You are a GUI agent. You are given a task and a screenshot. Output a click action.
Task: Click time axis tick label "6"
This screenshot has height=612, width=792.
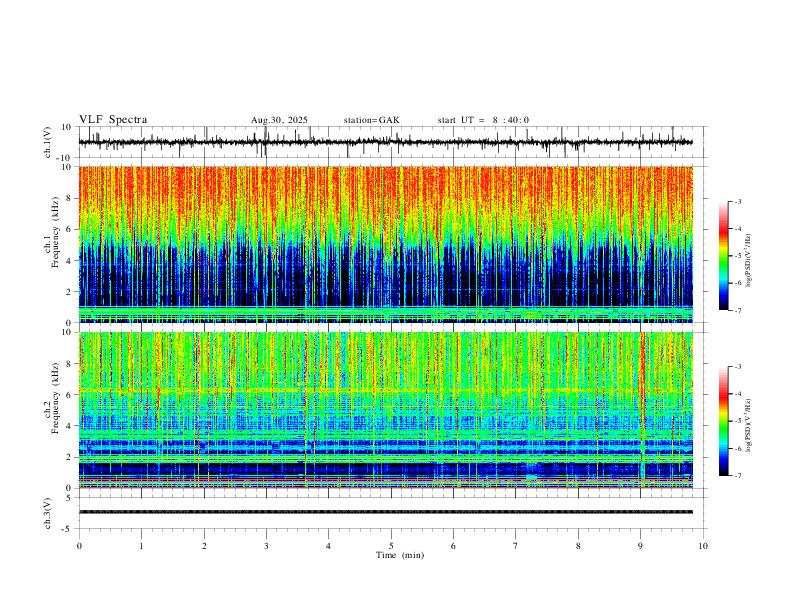click(453, 546)
